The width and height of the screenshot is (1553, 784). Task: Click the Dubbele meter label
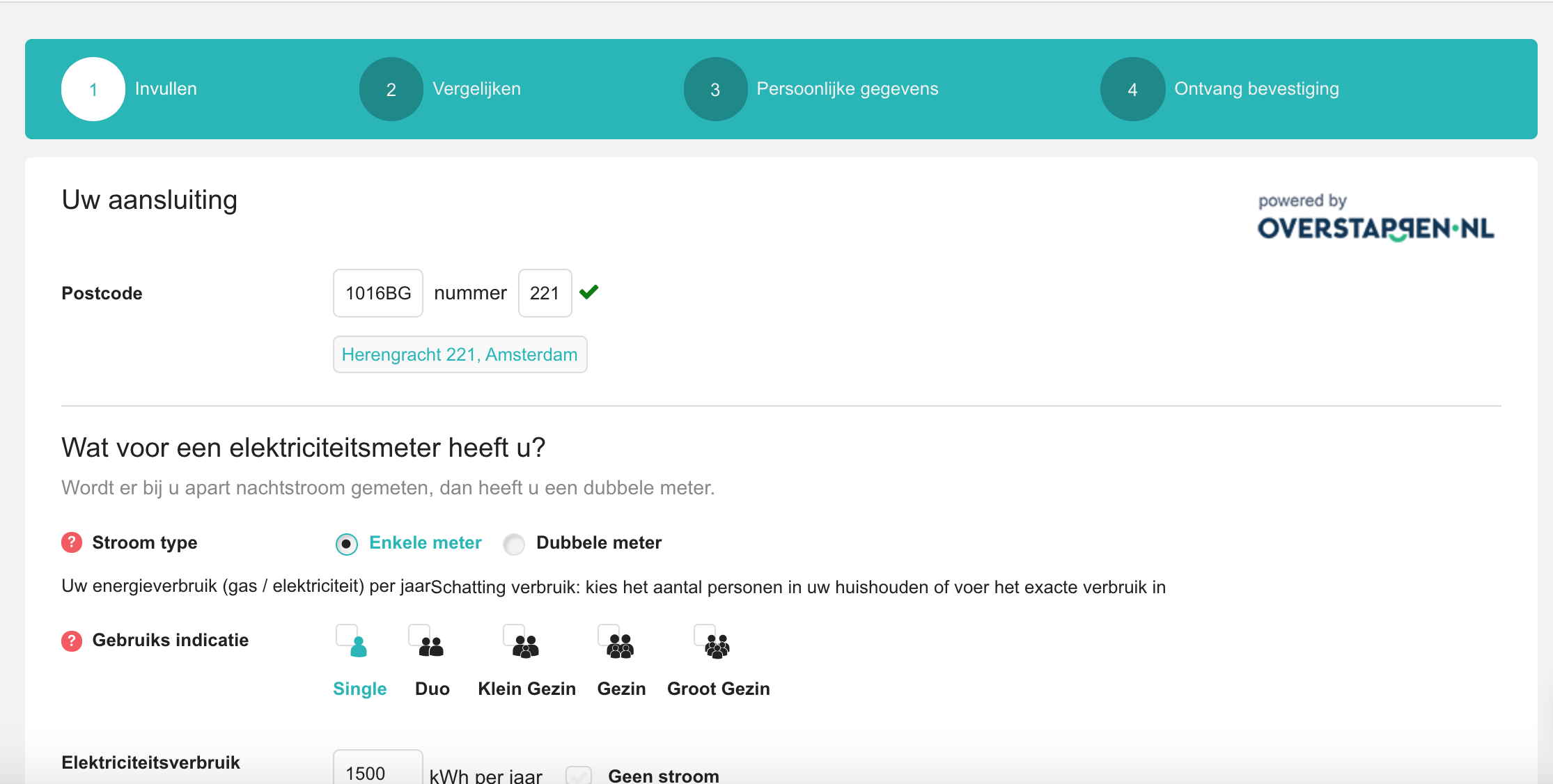coord(599,542)
